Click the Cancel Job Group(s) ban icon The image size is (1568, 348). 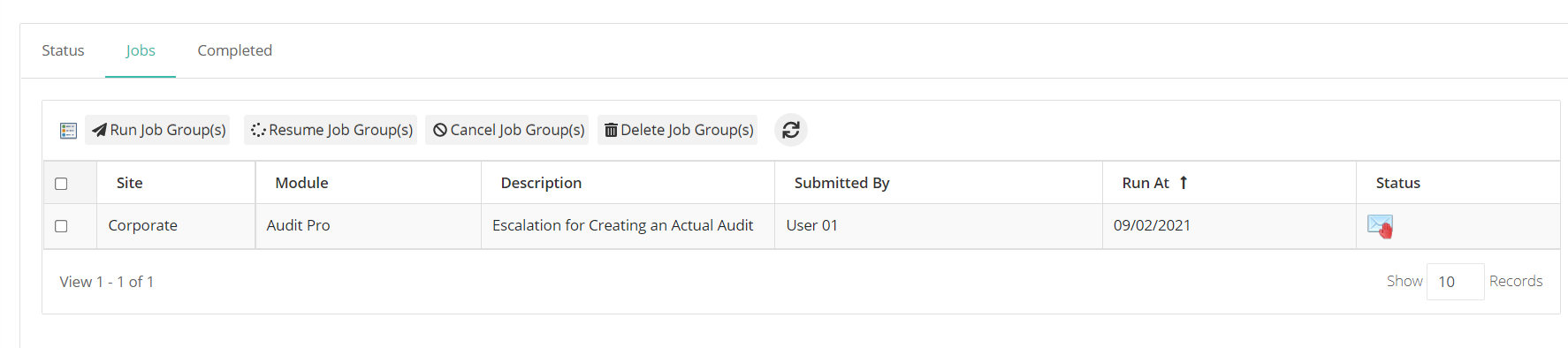pos(440,130)
